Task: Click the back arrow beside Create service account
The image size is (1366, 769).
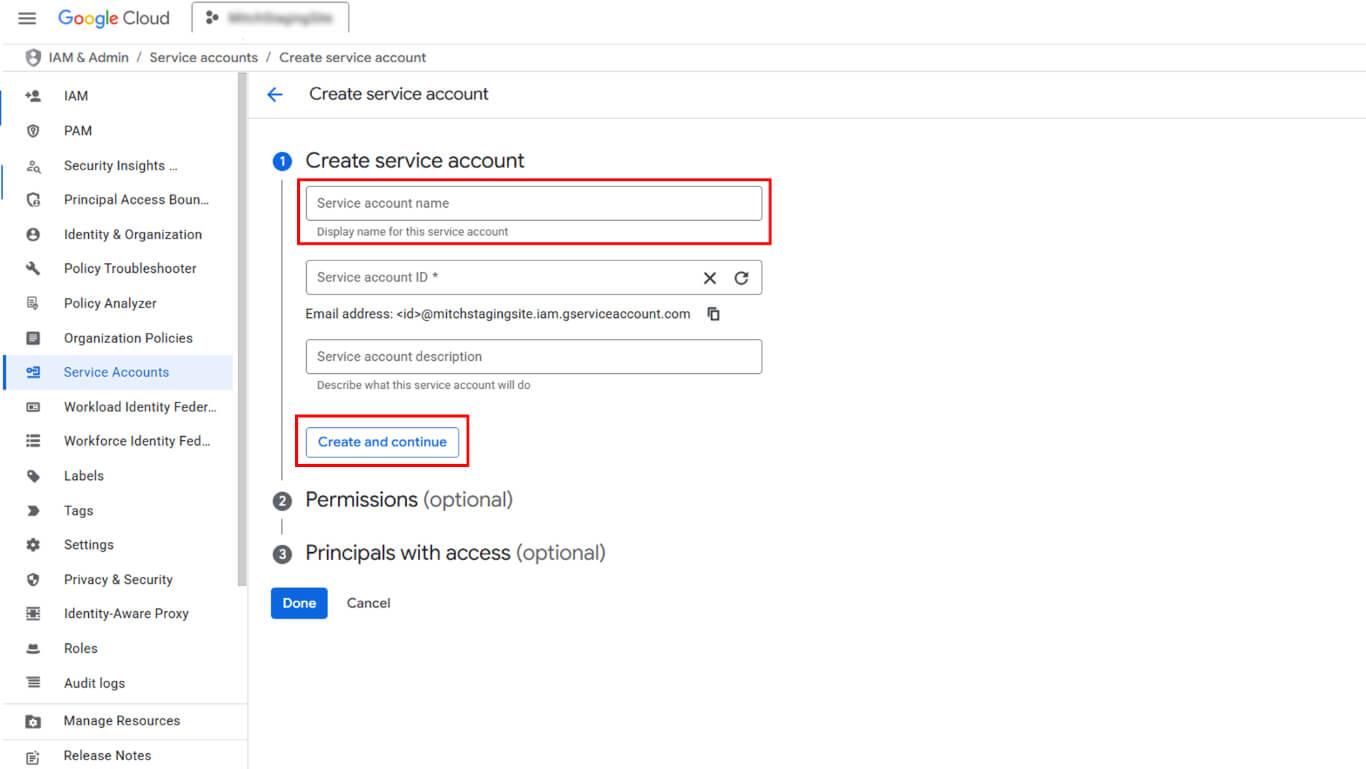Action: pos(275,94)
